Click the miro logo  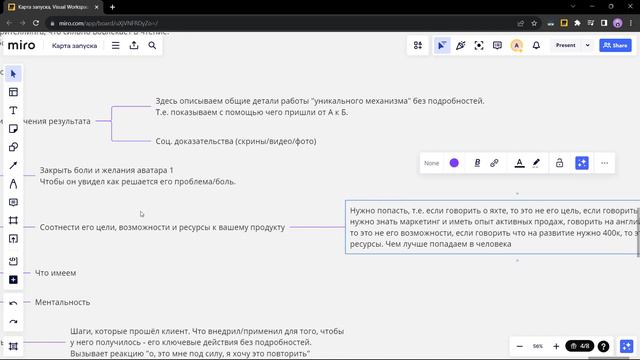tap(22, 45)
